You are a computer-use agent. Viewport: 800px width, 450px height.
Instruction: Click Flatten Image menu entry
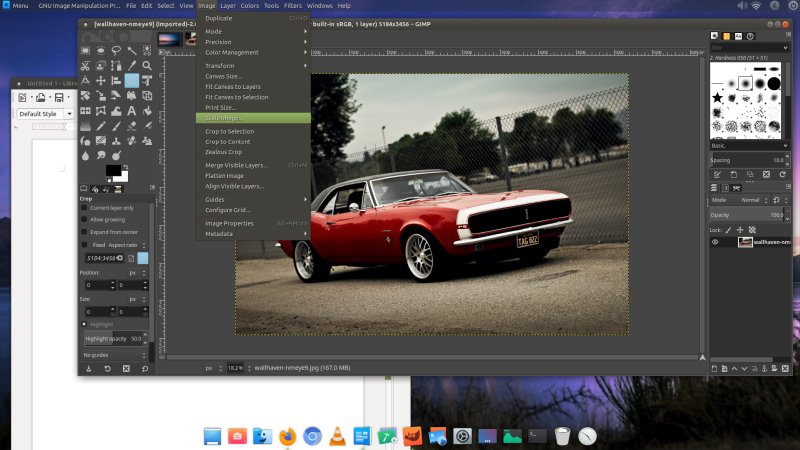point(224,175)
